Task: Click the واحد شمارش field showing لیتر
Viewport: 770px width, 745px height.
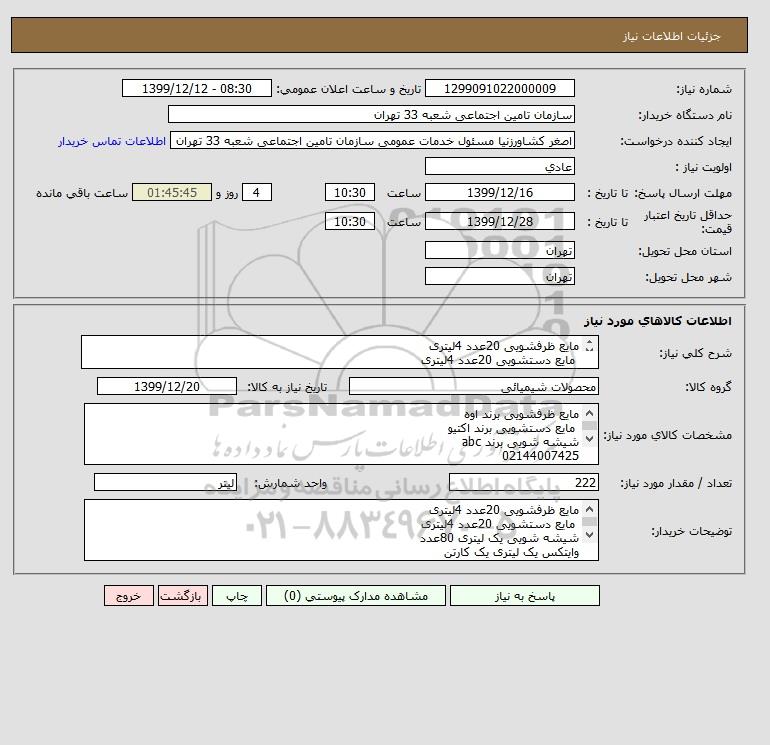Action: click(x=165, y=483)
